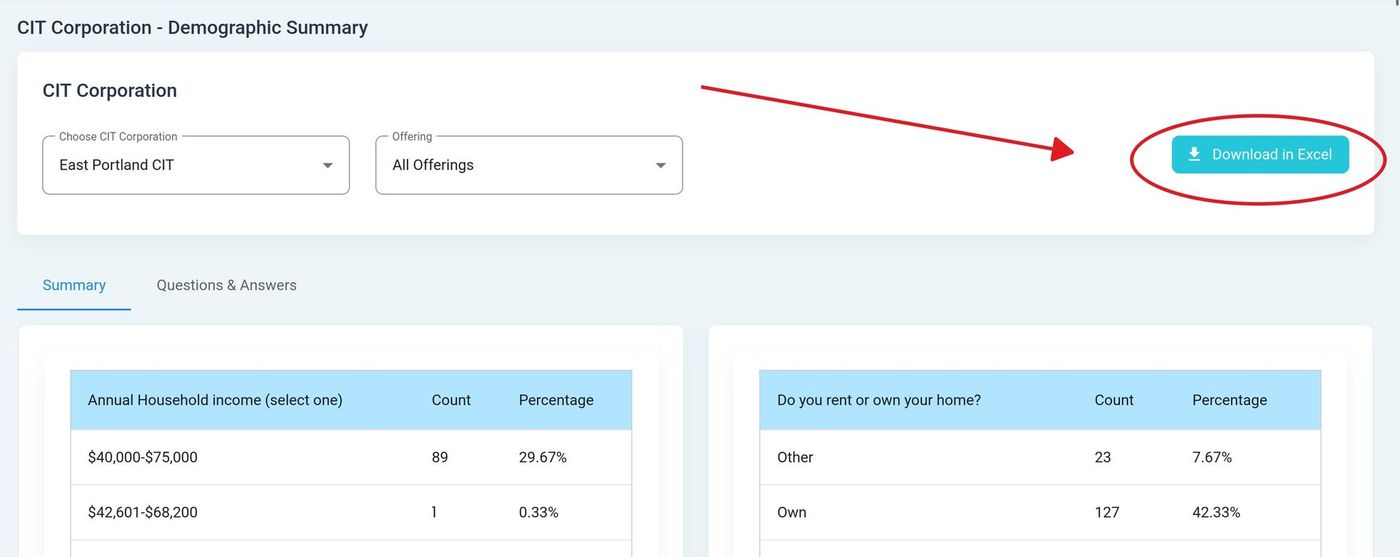The image size is (1400, 557).
Task: Expand the Choose CIT Corporation dropdown arrow
Action: (327, 166)
